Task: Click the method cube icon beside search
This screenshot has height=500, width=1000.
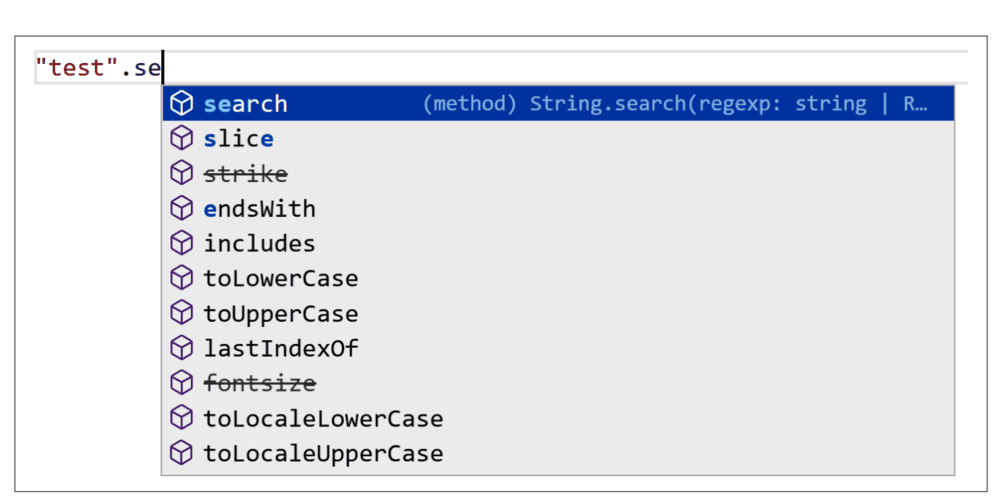Action: [182, 103]
